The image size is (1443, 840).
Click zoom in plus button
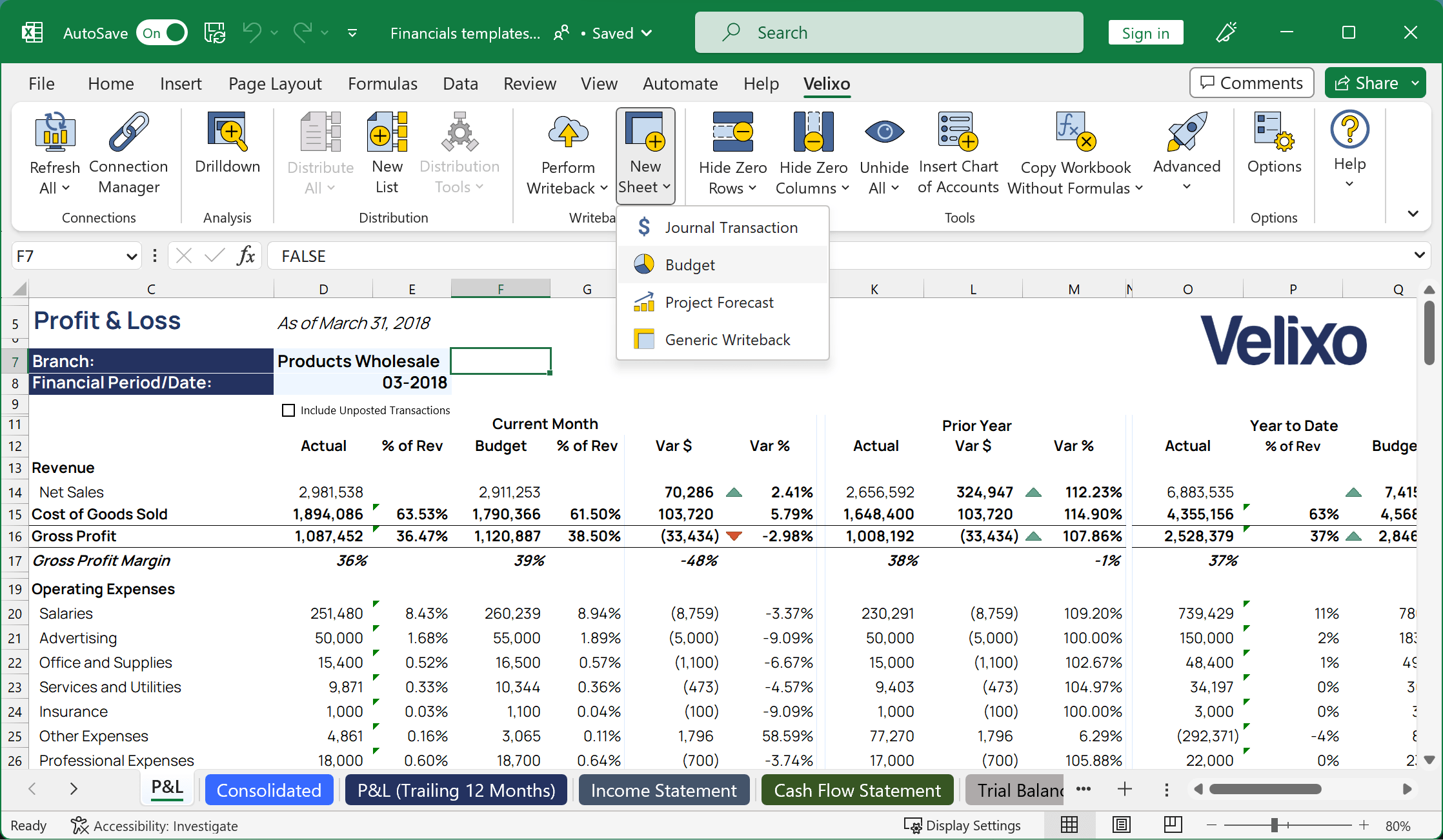point(1364,825)
